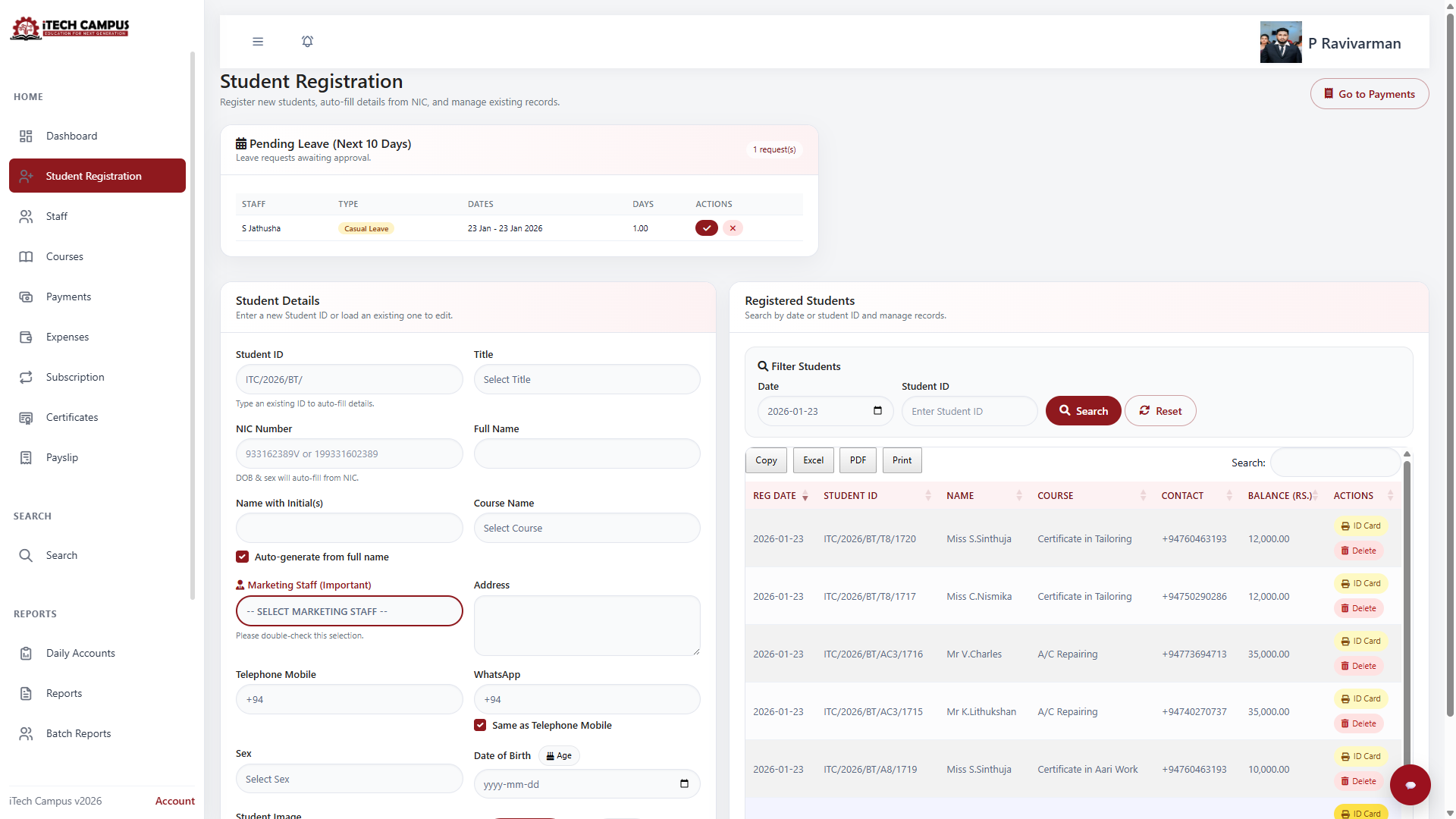Uncheck Auto-generate from full name
The width and height of the screenshot is (1456, 819).
[243, 557]
